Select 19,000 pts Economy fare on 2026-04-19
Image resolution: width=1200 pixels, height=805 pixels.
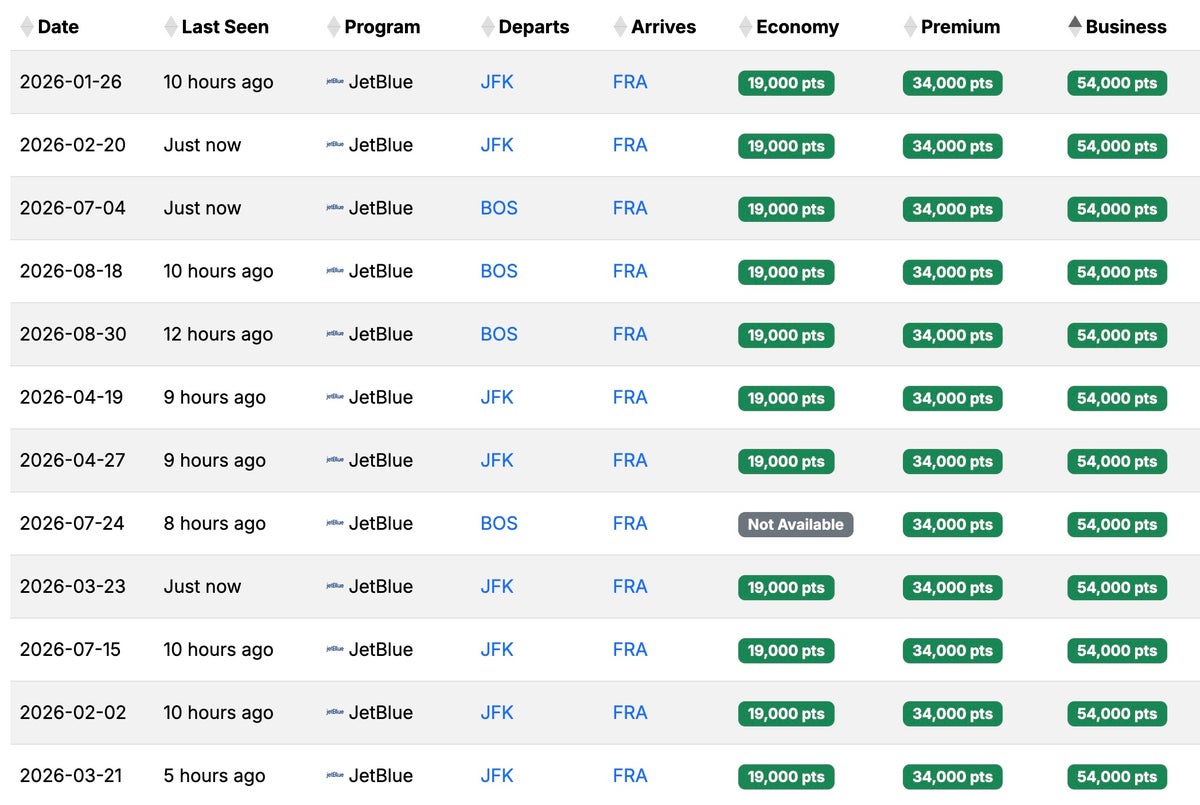786,398
